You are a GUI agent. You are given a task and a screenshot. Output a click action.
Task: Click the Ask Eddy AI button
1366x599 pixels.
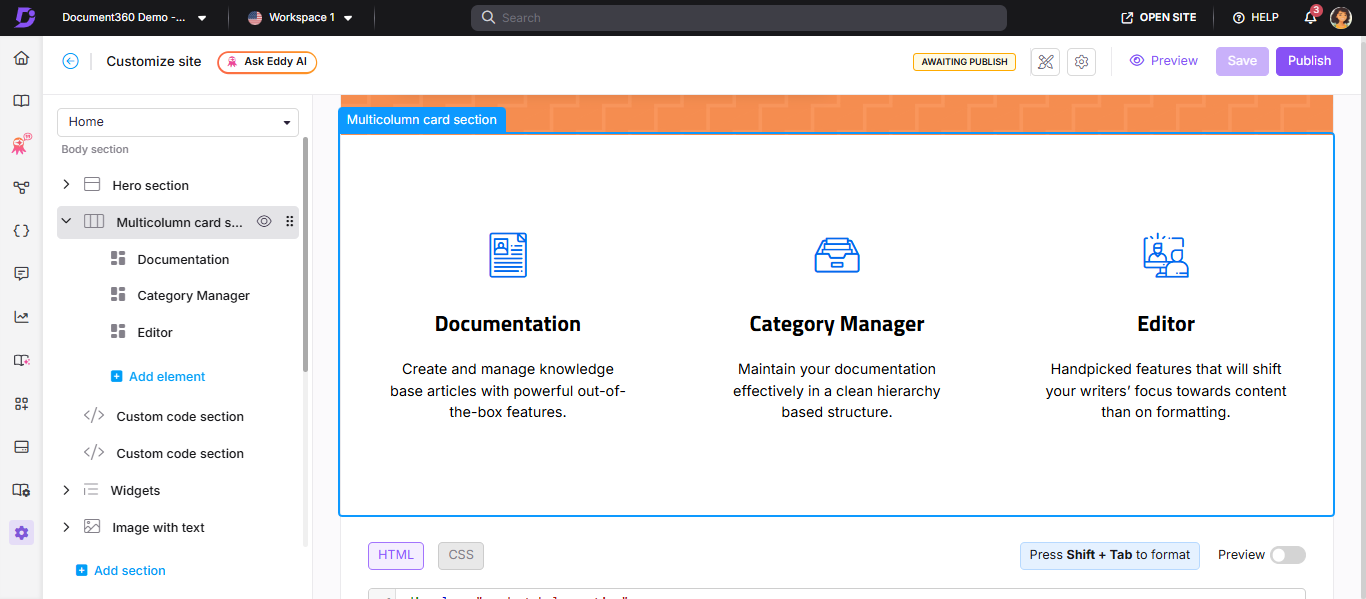[x=267, y=62]
